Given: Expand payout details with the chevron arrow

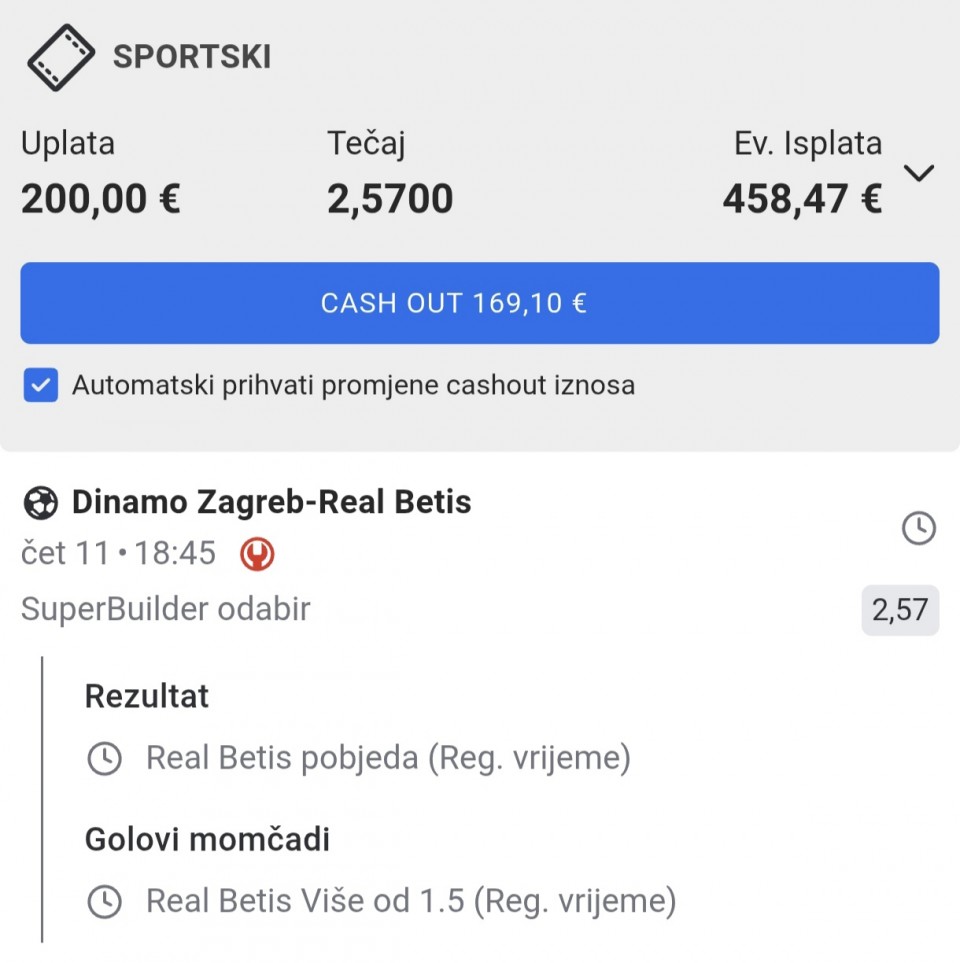Looking at the screenshot, I should pyautogui.click(x=918, y=173).
